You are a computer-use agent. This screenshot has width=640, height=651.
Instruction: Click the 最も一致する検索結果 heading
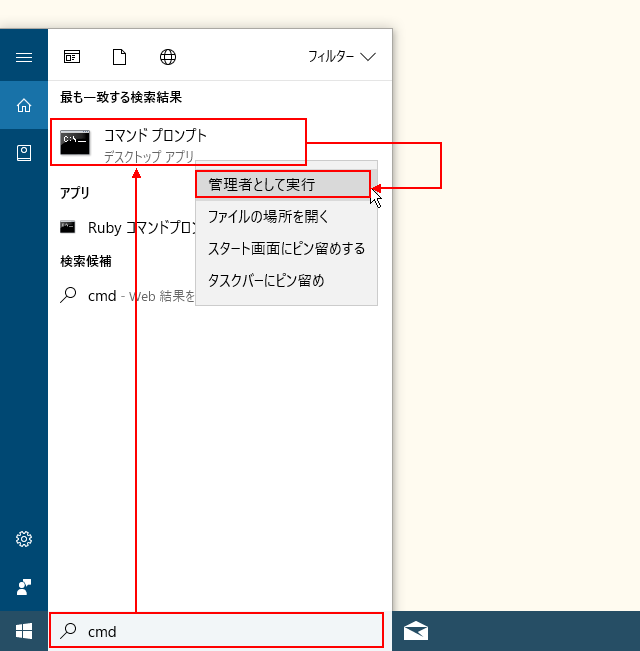(121, 98)
